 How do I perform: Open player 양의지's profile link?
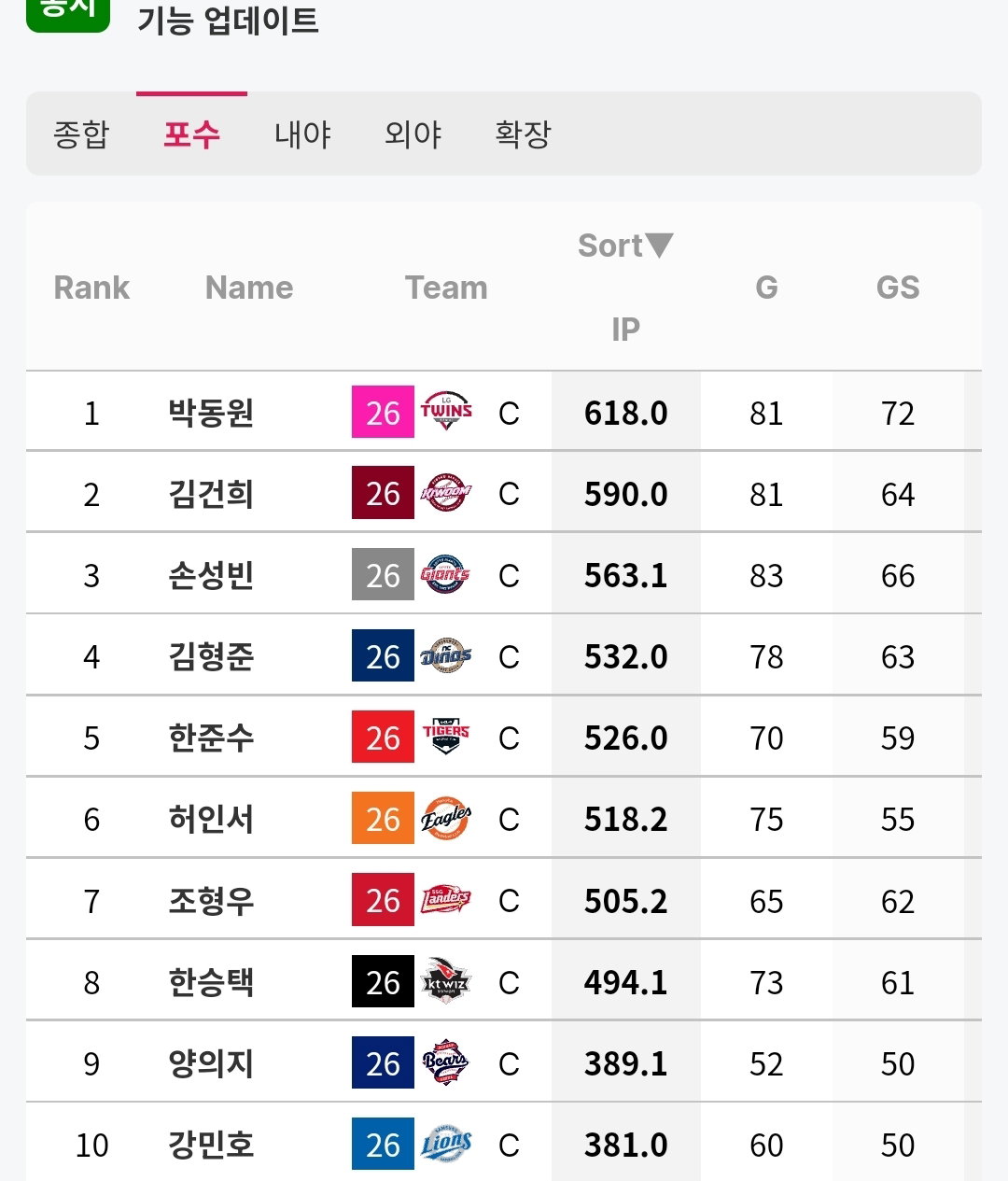pos(211,1062)
